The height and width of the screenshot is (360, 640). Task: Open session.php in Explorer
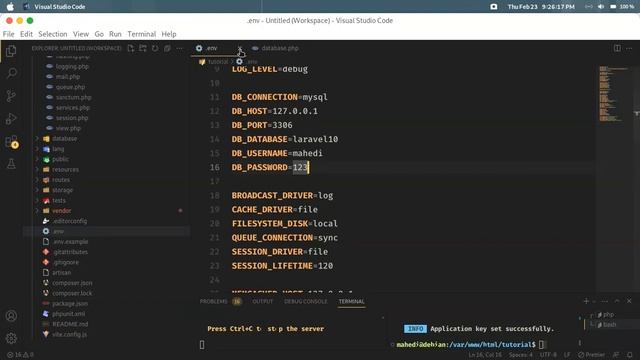point(72,118)
